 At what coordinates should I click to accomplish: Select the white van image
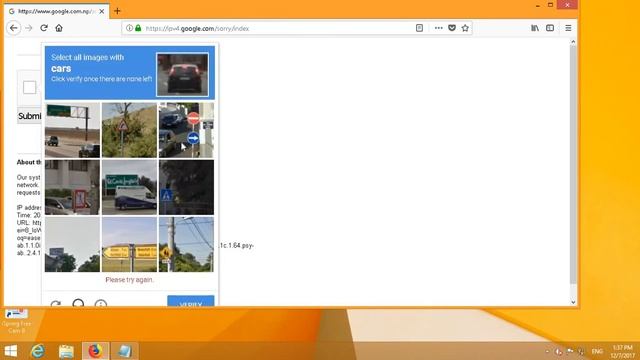[x=129, y=187]
